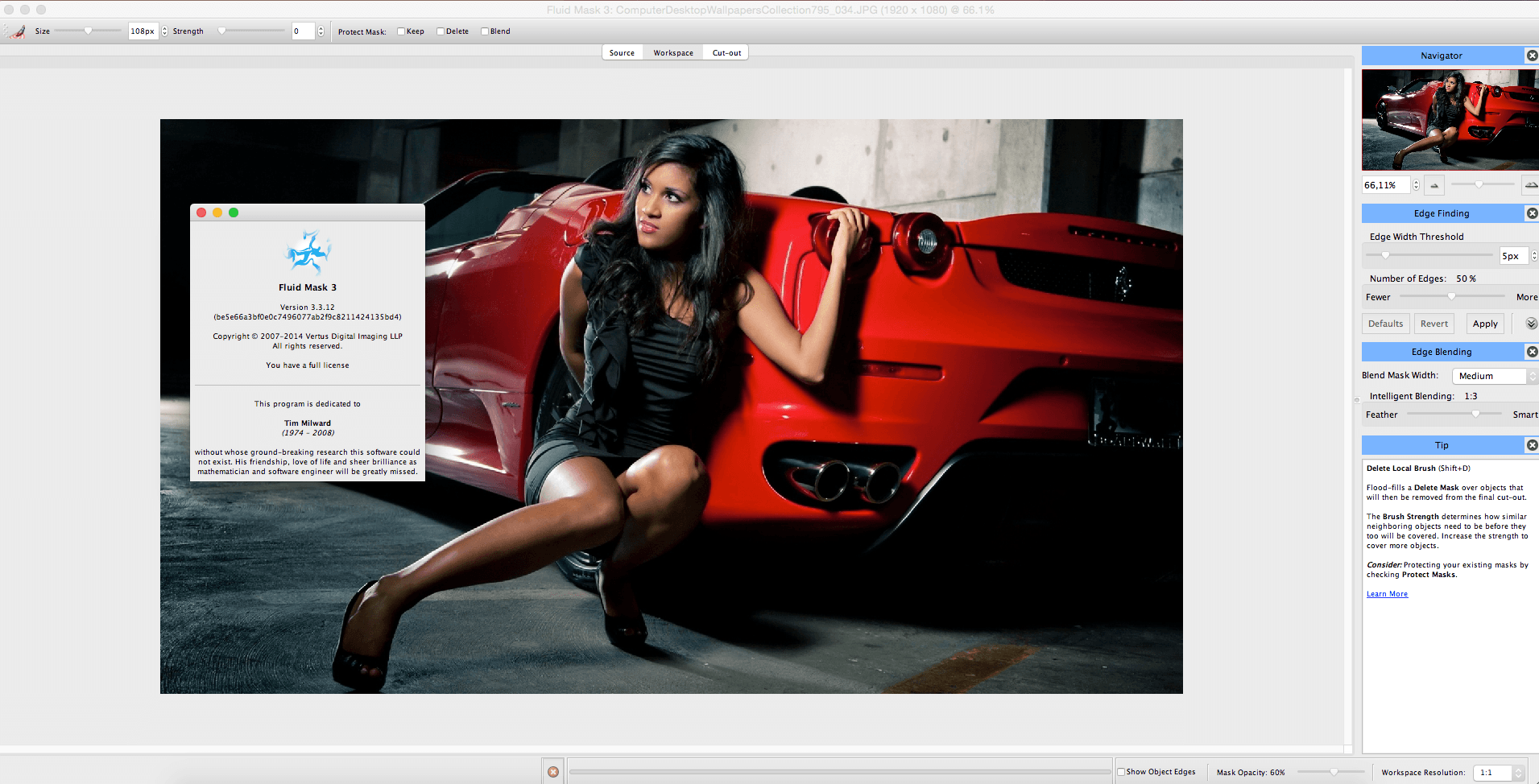
Task: Close the Tip panel with its X icon
Action: [x=1532, y=445]
